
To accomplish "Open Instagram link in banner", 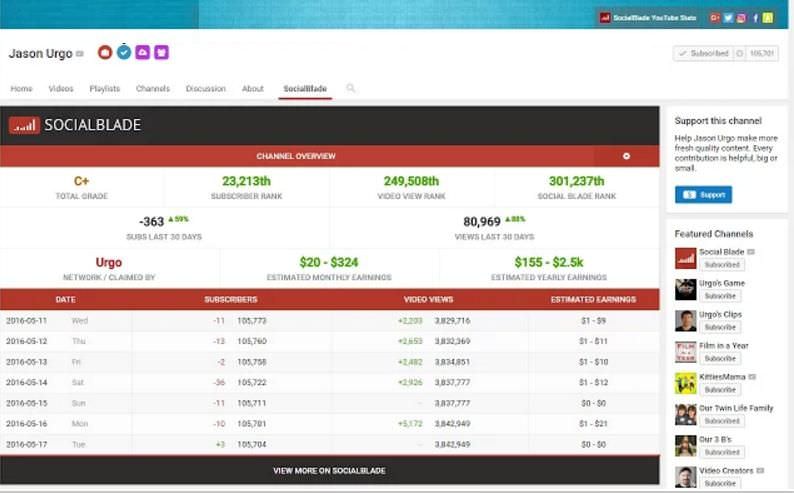I will point(741,18).
